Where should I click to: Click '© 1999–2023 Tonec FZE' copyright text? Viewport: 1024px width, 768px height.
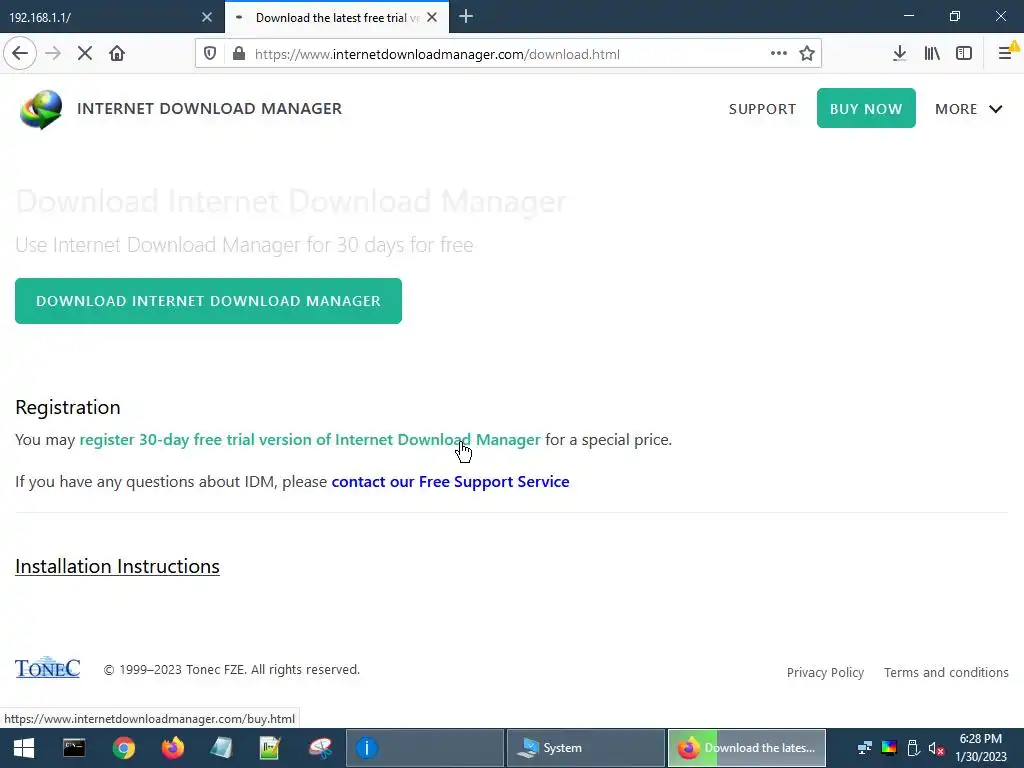(x=176, y=669)
